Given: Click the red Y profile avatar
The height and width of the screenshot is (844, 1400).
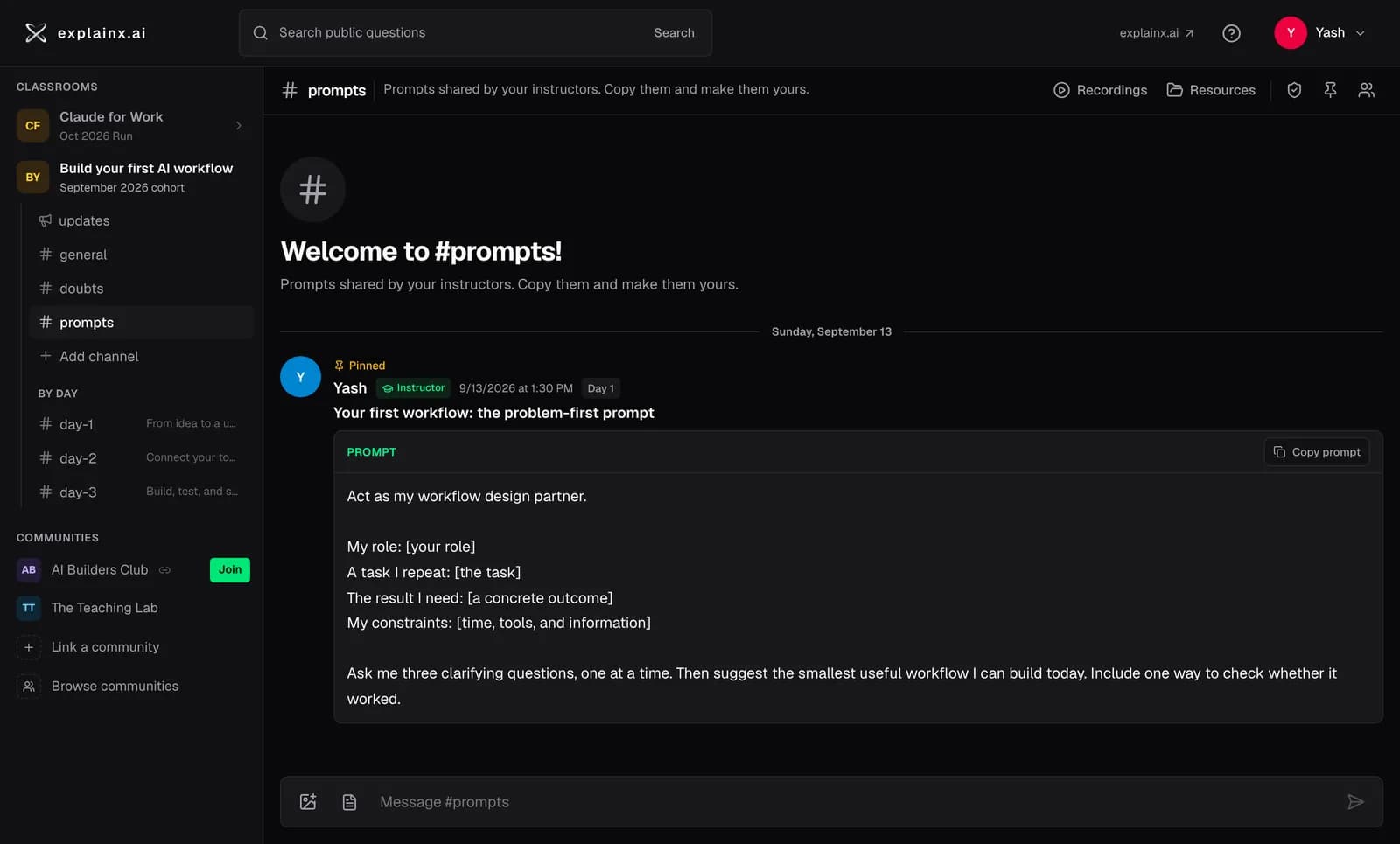Looking at the screenshot, I should point(1291,33).
